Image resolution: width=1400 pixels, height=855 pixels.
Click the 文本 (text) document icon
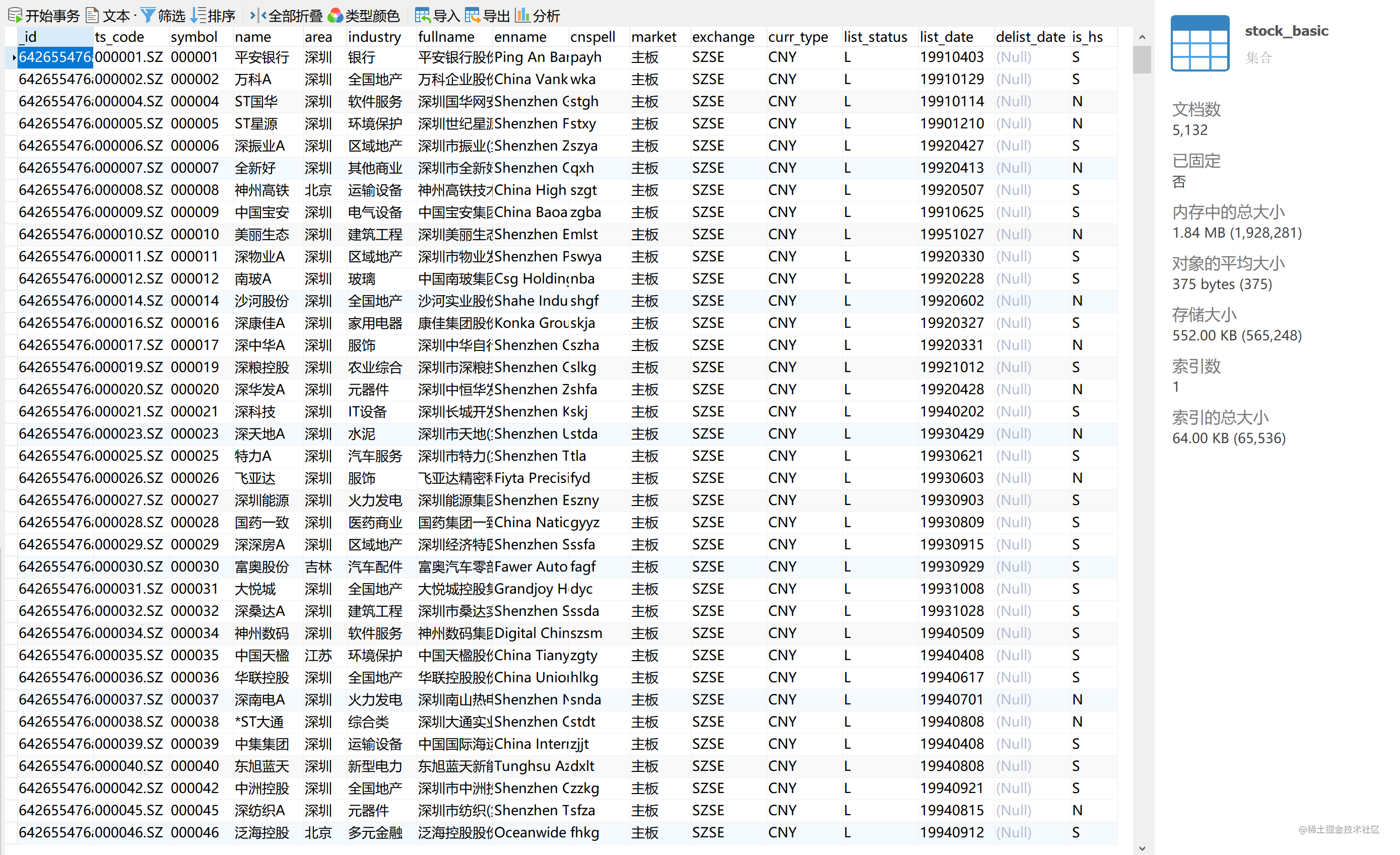pos(92,15)
